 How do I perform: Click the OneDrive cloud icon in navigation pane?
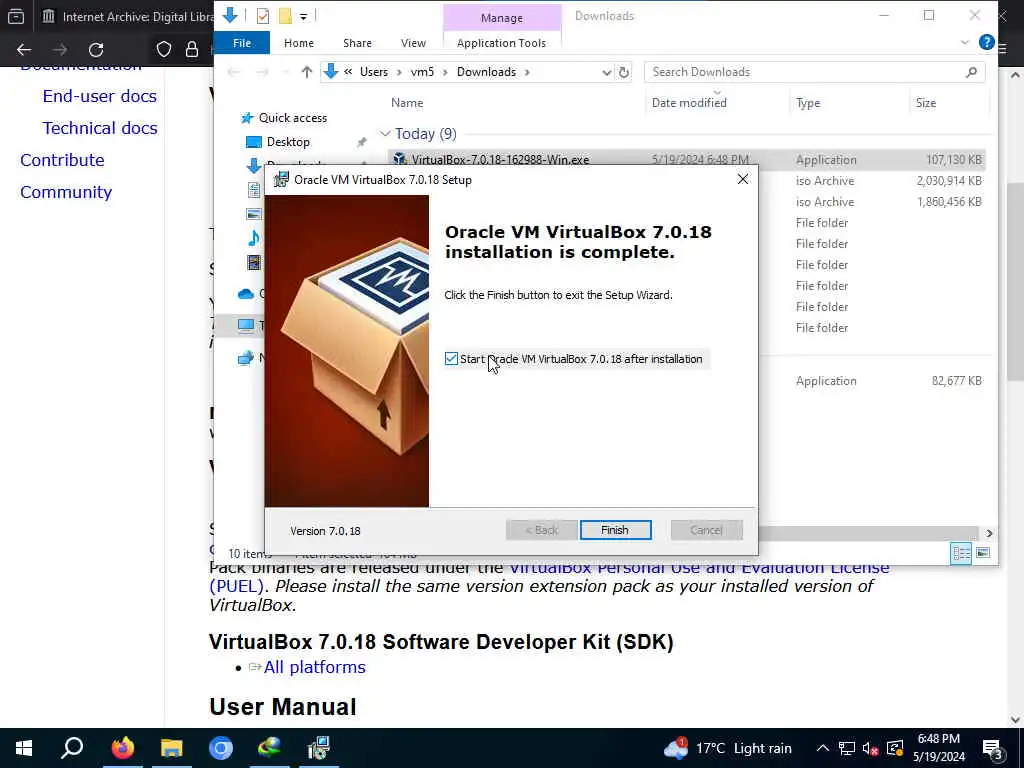(246, 294)
